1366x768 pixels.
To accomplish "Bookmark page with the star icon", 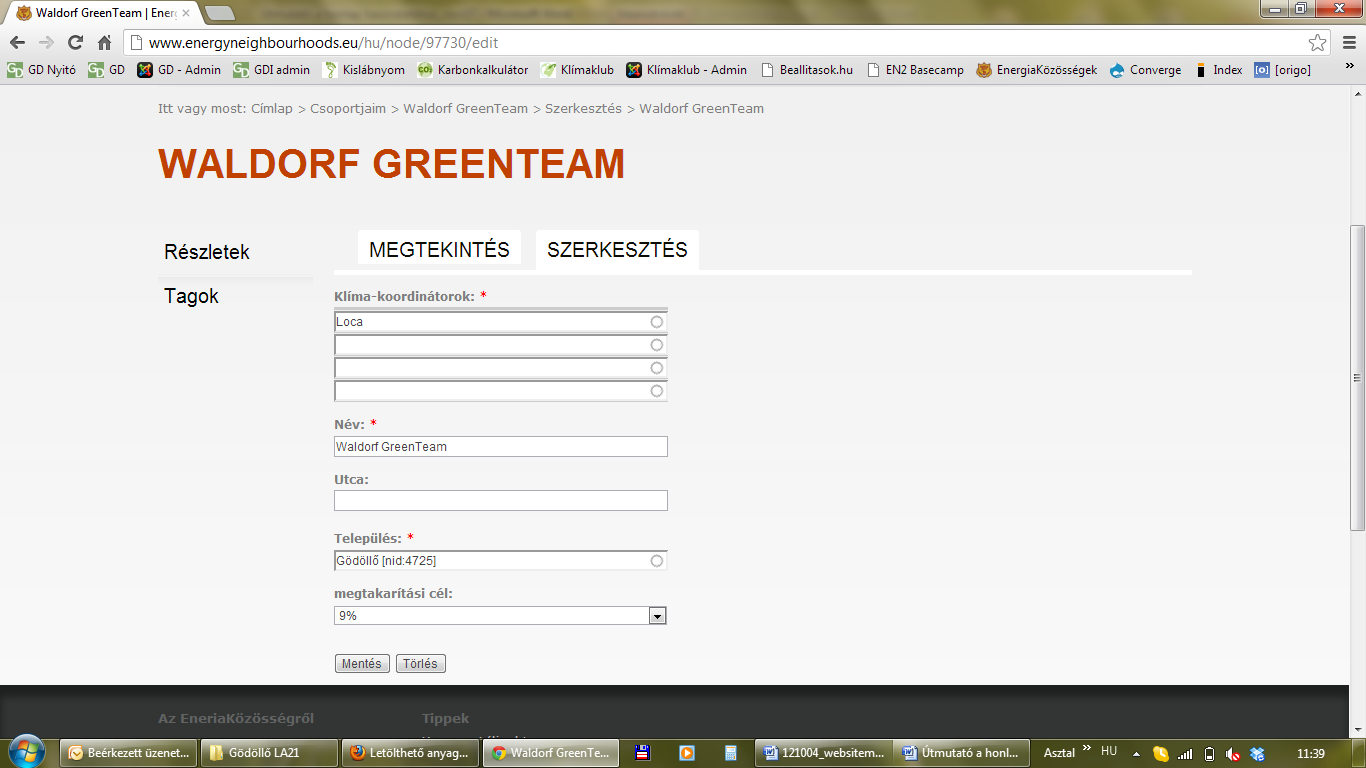I will pos(1318,43).
